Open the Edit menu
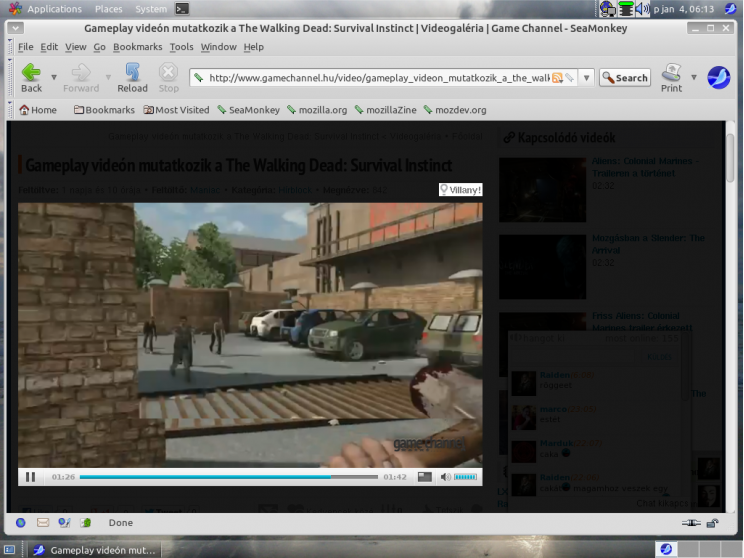Viewport: 744px width, 558px height. tap(49, 47)
